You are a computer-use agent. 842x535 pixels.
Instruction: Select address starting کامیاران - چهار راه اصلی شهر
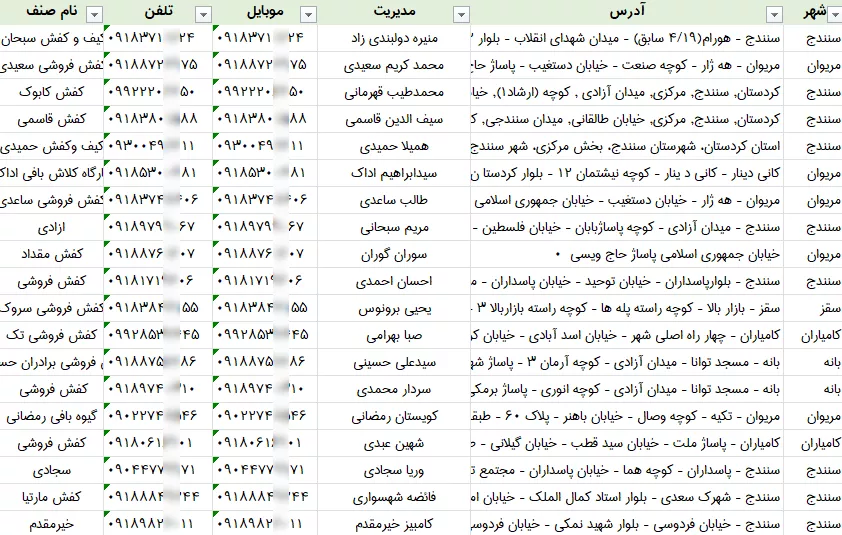click(x=627, y=335)
